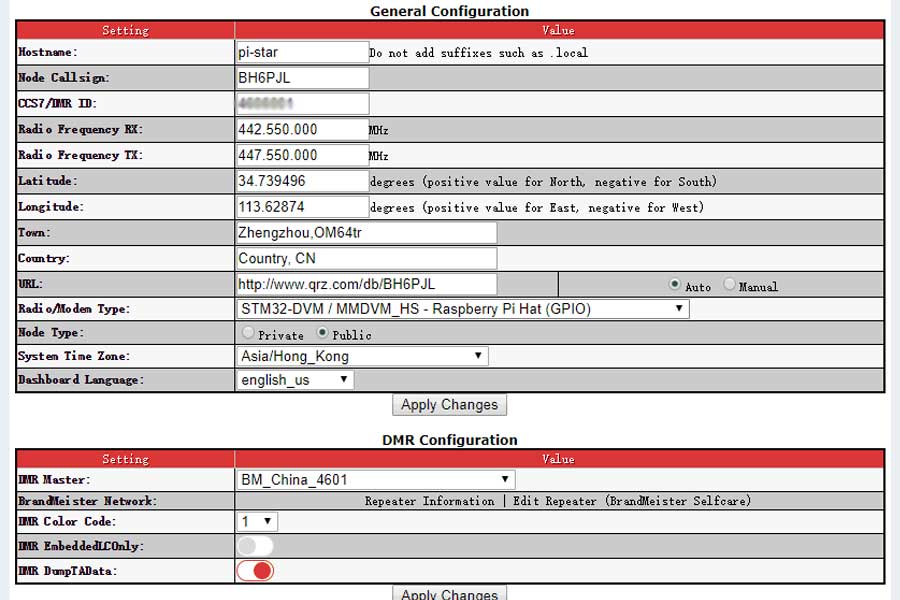Open the Radio/Modem Type dropdown

(x=460, y=308)
